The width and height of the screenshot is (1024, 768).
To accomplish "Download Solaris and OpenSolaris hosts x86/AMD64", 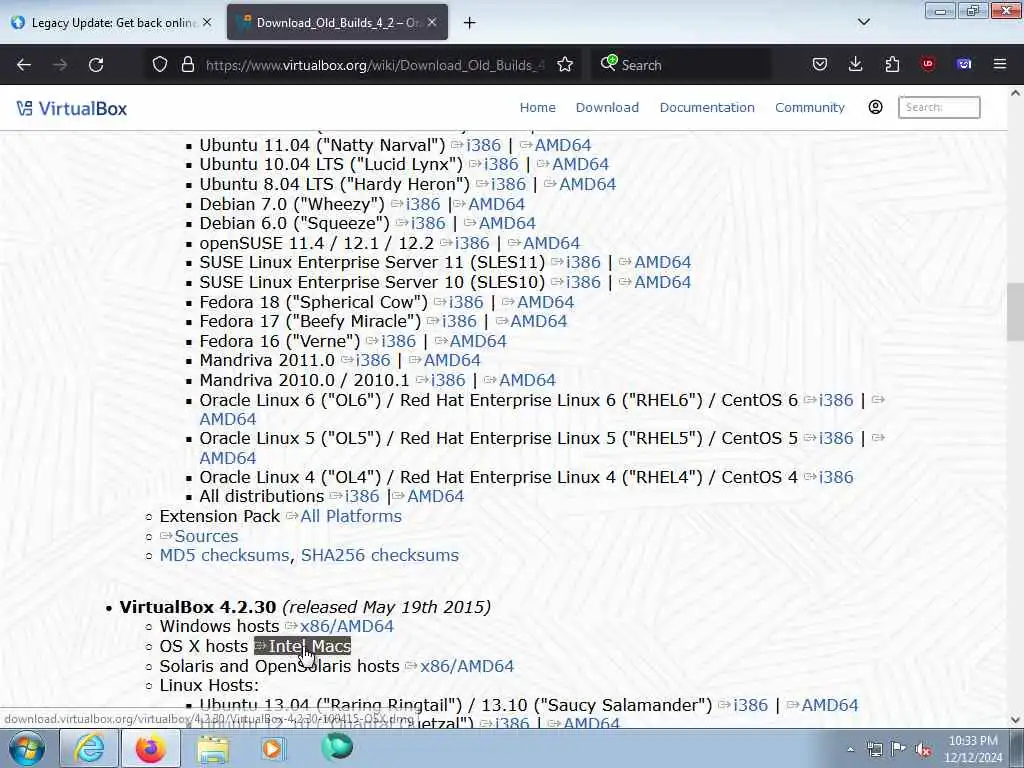I will (467, 666).
